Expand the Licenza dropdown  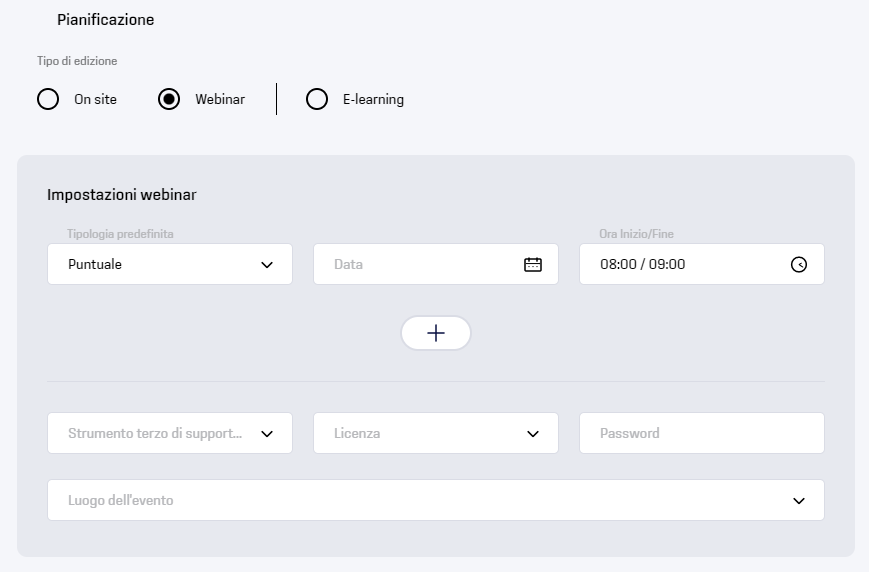[x=436, y=433]
